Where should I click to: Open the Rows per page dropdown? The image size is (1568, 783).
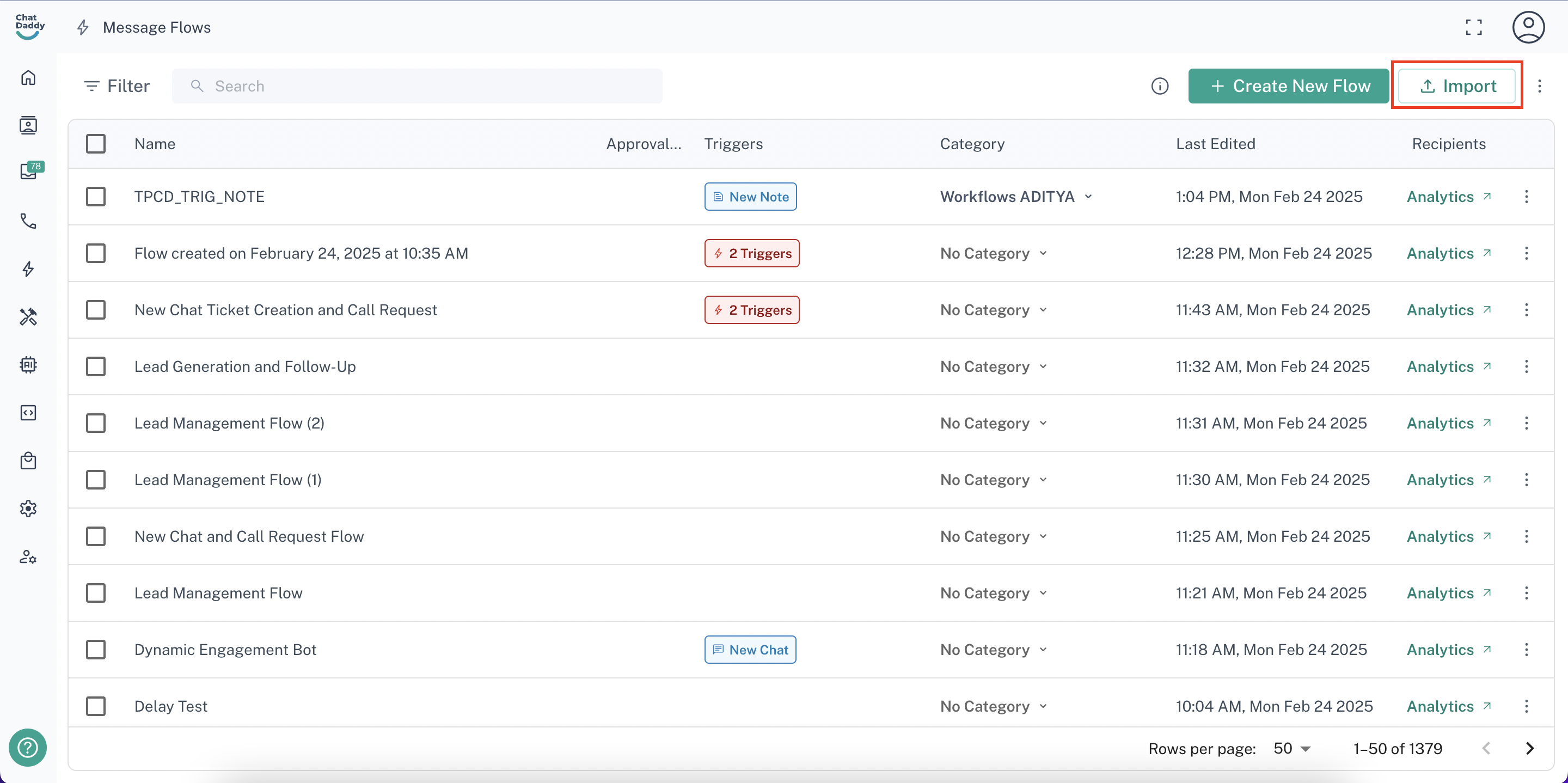pyautogui.click(x=1291, y=748)
